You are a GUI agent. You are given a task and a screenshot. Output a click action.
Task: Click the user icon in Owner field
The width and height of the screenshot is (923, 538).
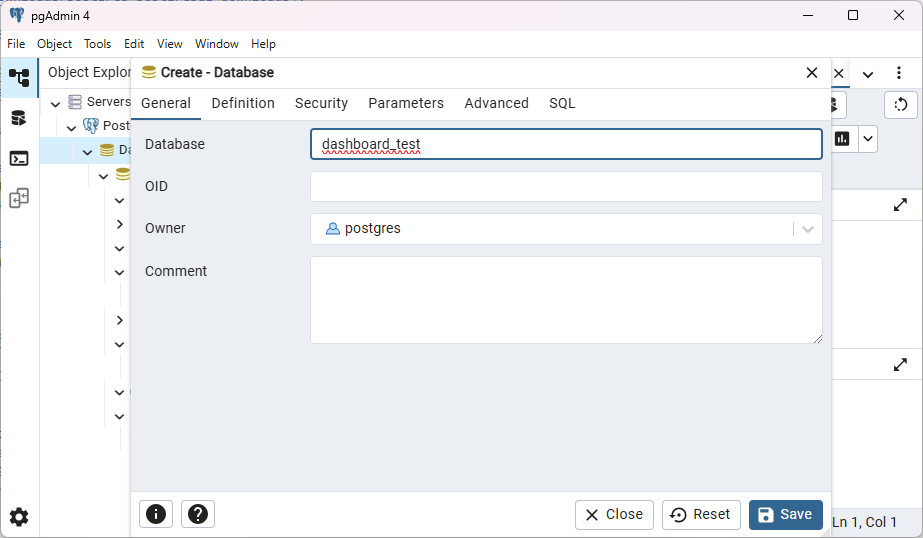pyautogui.click(x=333, y=228)
